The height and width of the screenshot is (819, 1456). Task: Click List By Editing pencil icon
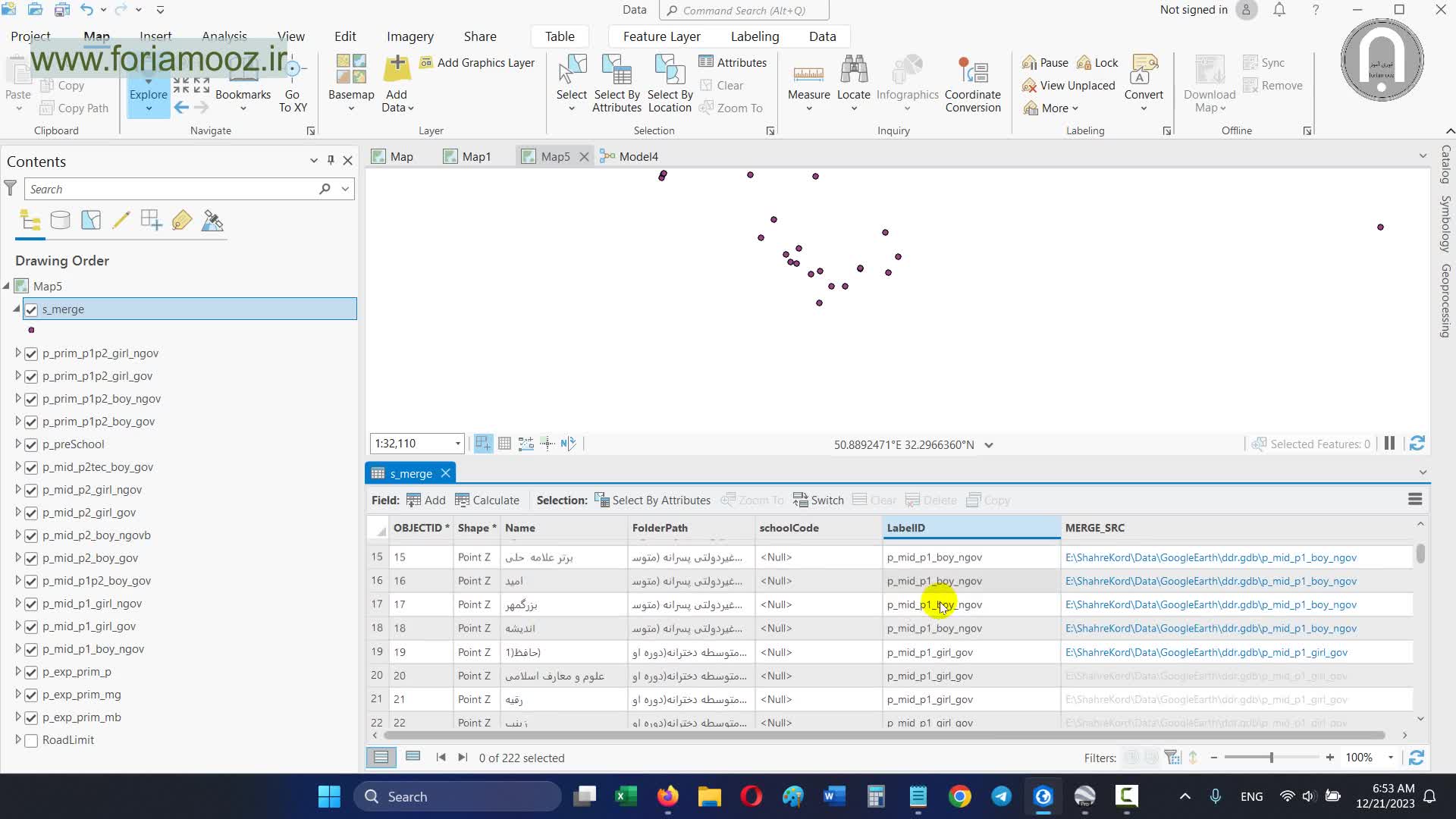coord(121,221)
